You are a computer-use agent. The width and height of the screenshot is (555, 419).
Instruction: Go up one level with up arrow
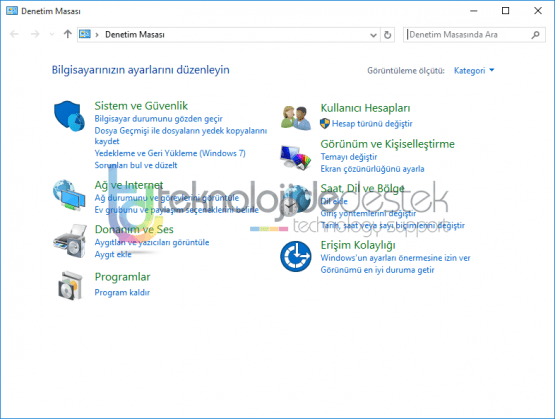(x=68, y=34)
